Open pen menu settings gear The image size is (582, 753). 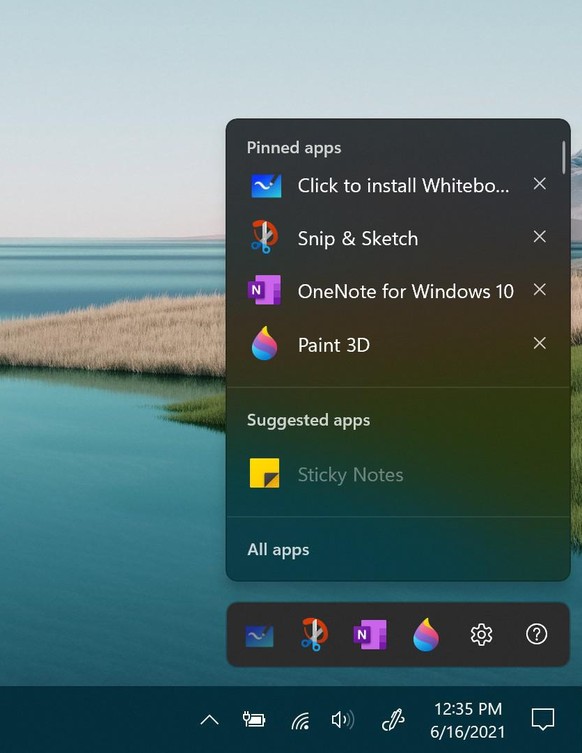tap(481, 634)
